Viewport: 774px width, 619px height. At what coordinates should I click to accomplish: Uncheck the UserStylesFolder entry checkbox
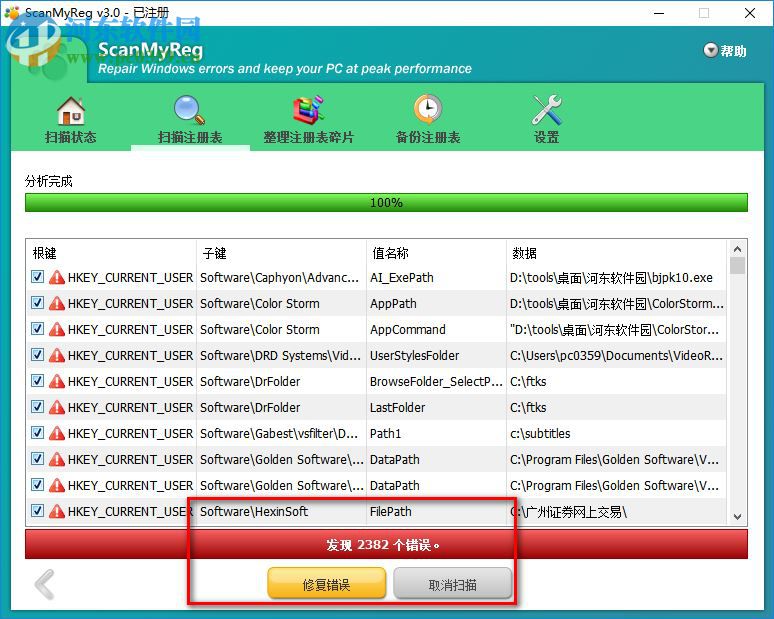point(38,354)
